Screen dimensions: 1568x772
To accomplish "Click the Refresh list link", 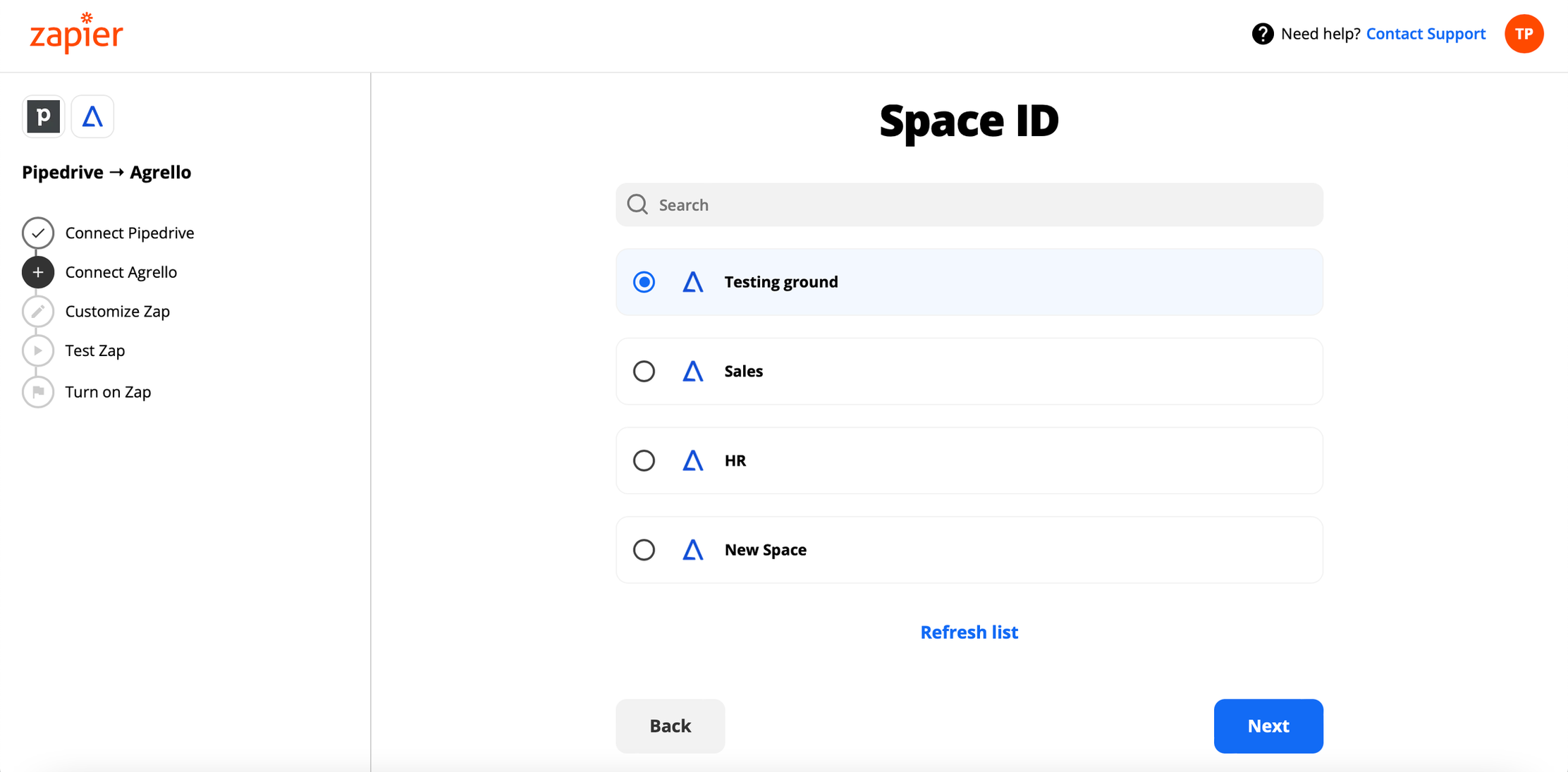I will [969, 632].
